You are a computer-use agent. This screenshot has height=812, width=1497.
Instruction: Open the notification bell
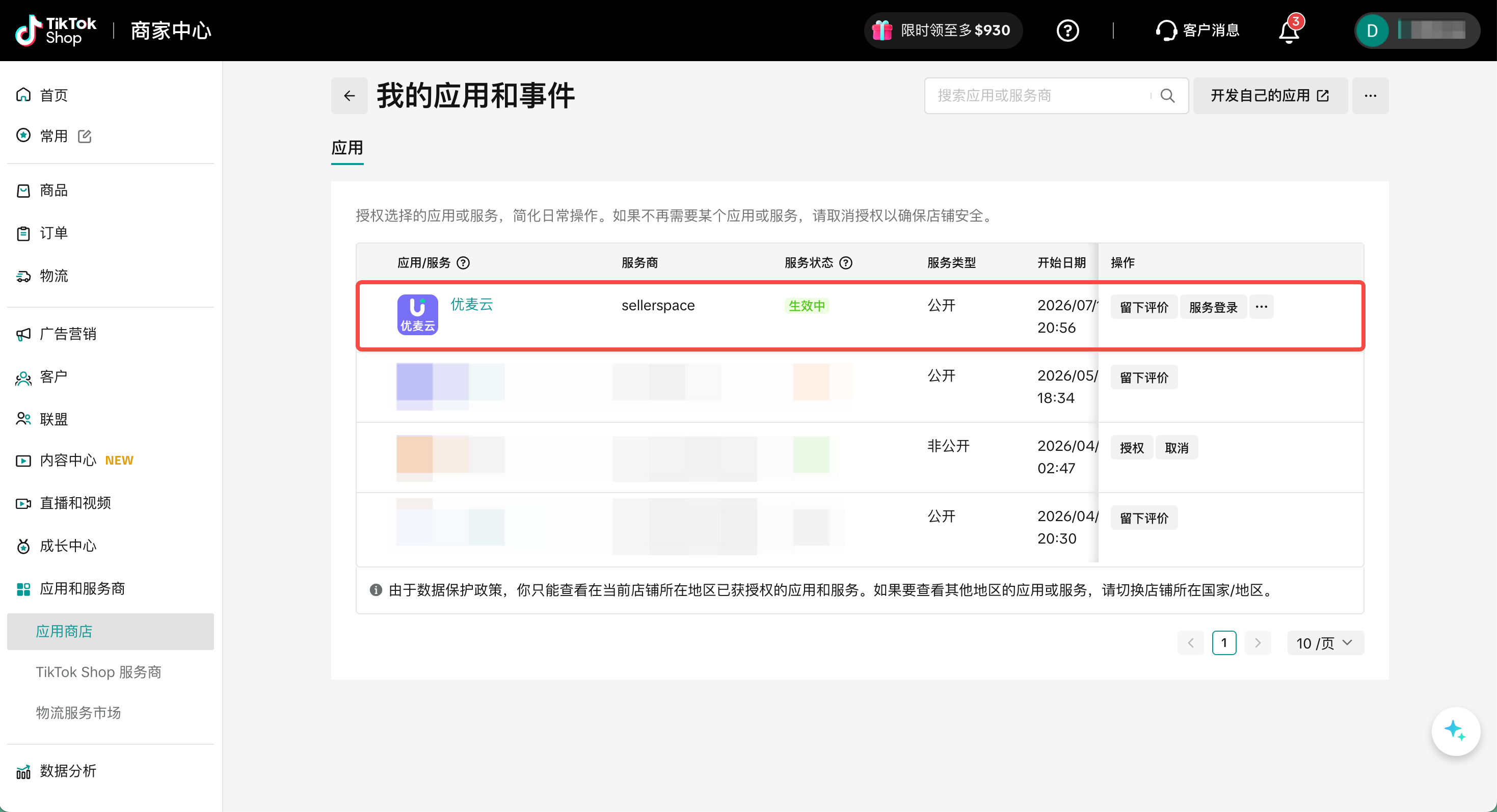tap(1289, 32)
